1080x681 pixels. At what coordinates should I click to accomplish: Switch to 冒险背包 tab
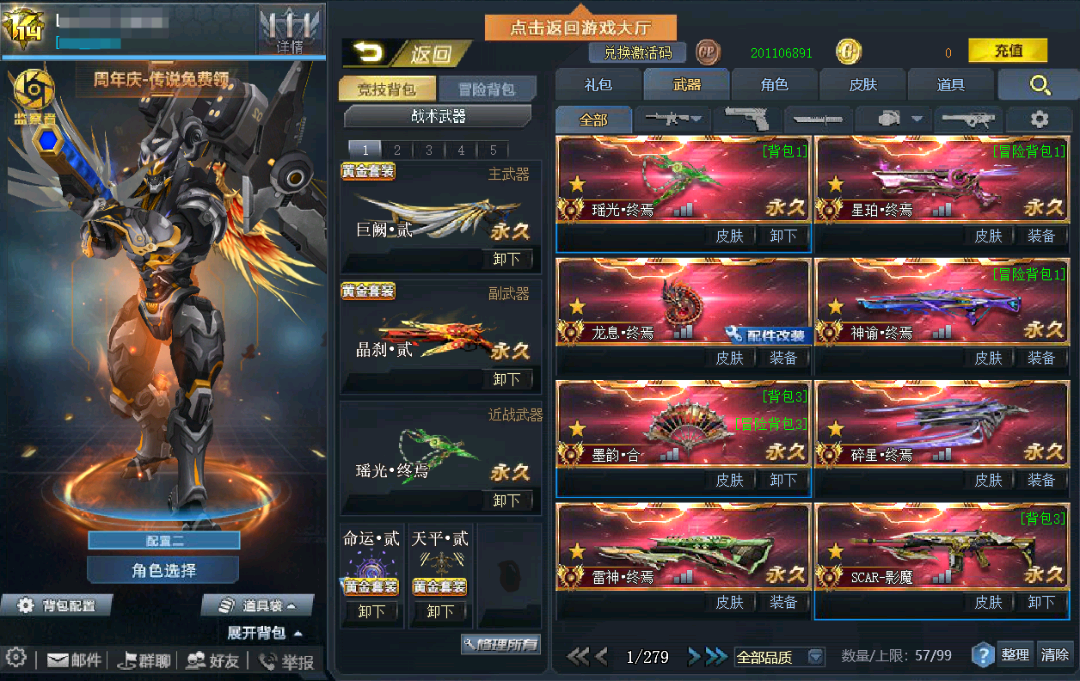pyautogui.click(x=486, y=89)
